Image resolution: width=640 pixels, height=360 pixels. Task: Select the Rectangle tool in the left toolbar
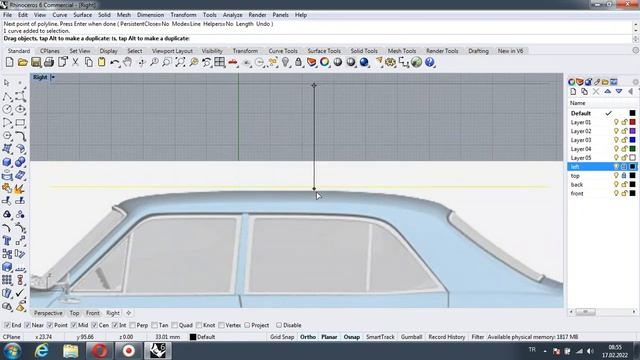tap(20, 122)
